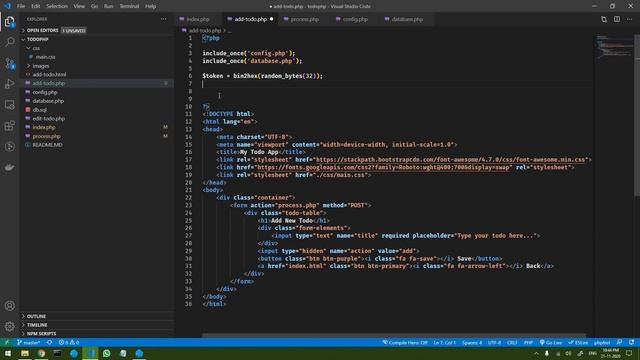Open the Run and Debug view
Viewport: 640px width, 360px height.
9,84
